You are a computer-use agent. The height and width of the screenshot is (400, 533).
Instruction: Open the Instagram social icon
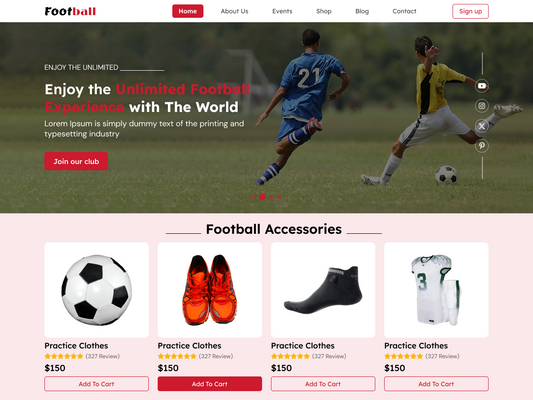tap(482, 106)
